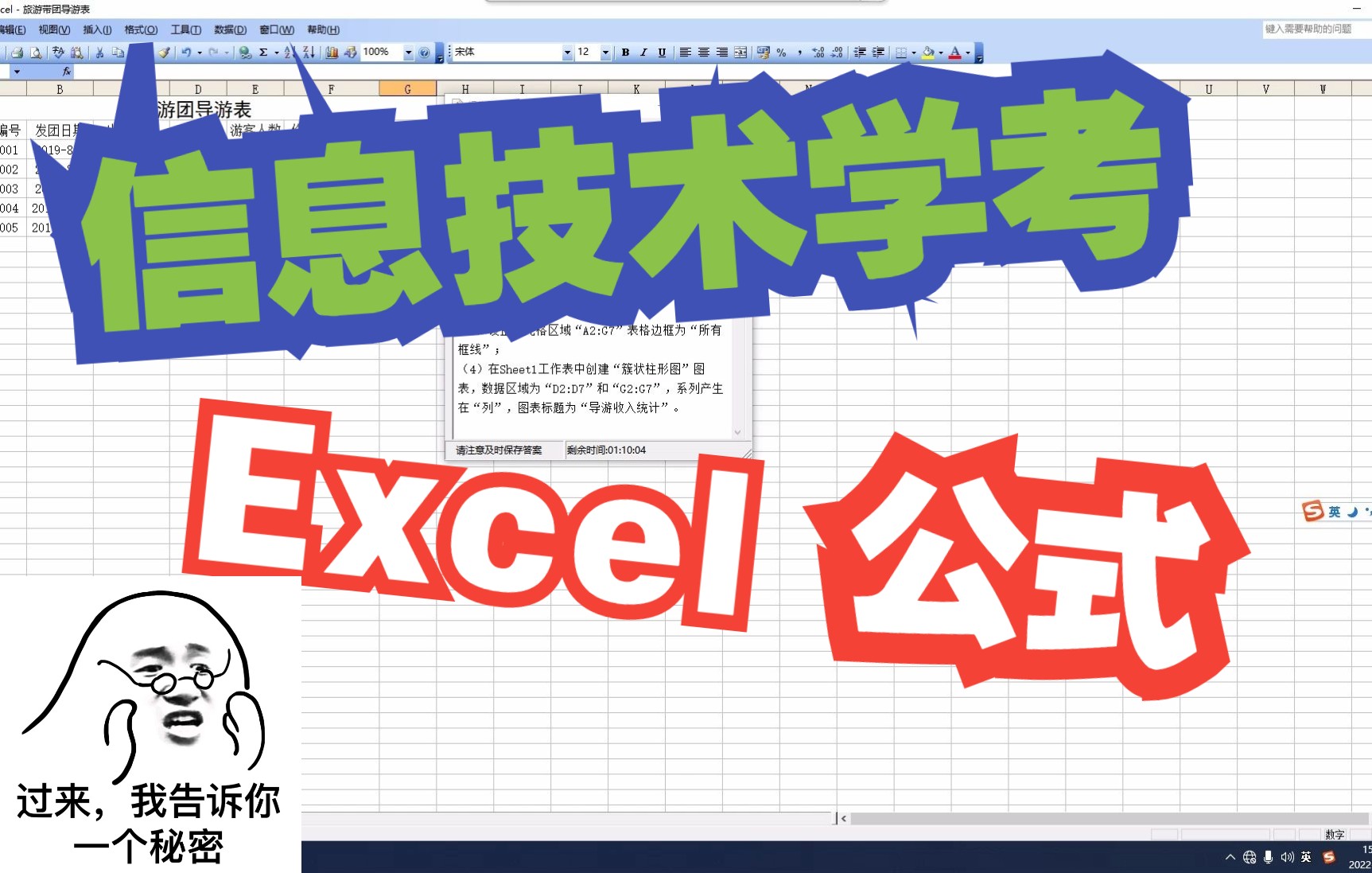Click the Copy icon

pyautogui.click(x=118, y=53)
